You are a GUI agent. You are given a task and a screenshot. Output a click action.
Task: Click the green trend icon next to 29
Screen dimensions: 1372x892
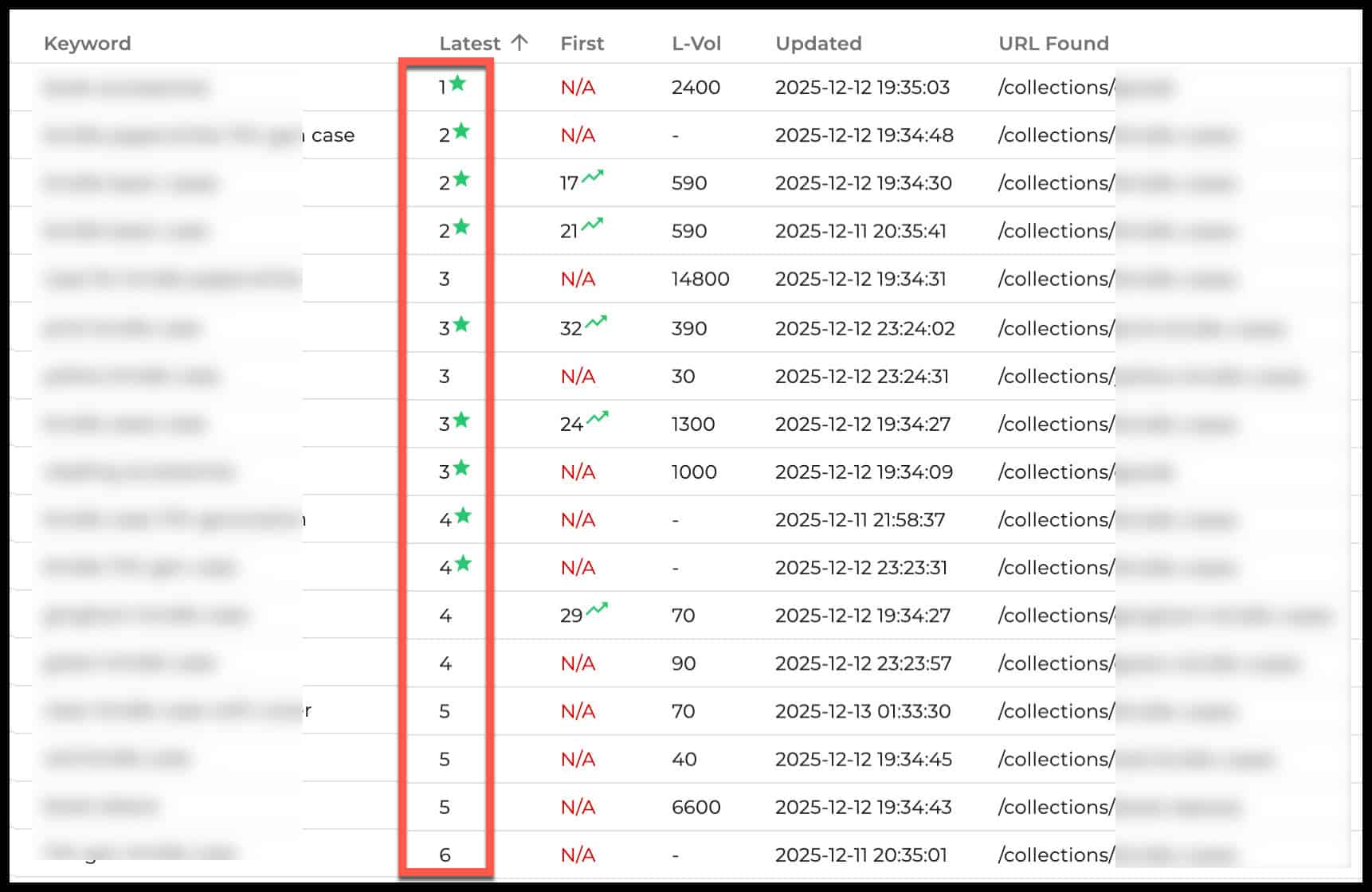pos(597,609)
